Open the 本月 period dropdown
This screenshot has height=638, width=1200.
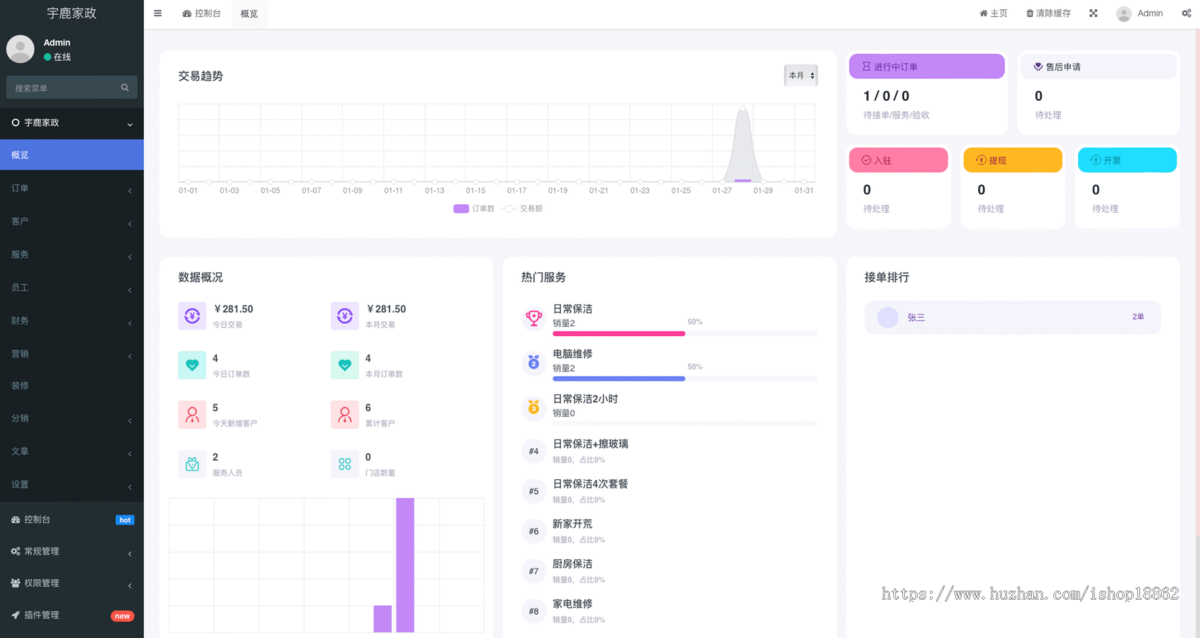(x=800, y=76)
